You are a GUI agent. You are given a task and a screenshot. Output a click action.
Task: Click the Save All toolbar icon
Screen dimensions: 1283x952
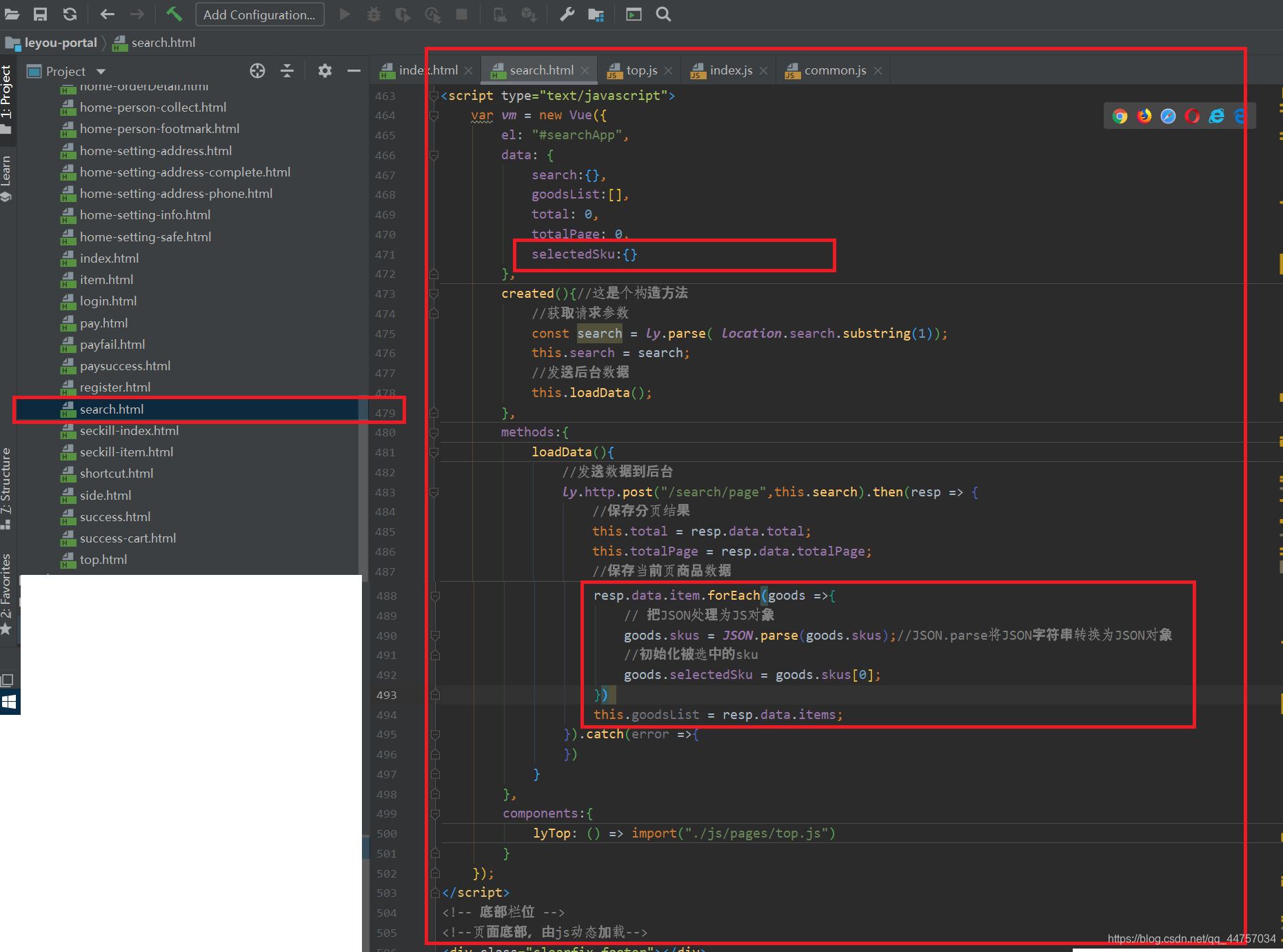coord(41,14)
